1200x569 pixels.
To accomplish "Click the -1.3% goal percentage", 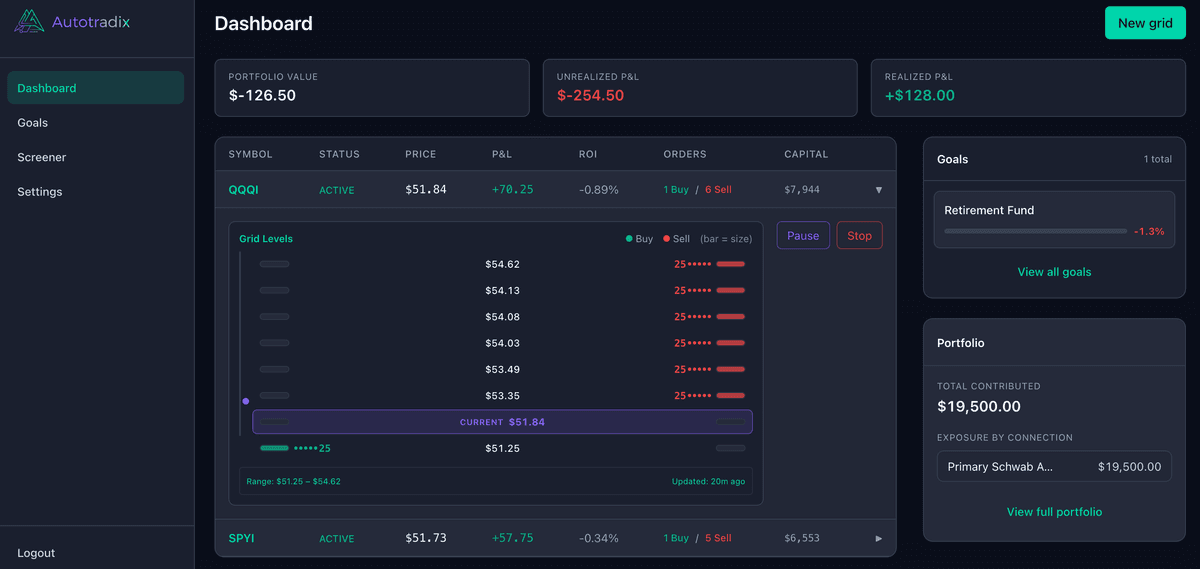I will (1149, 231).
